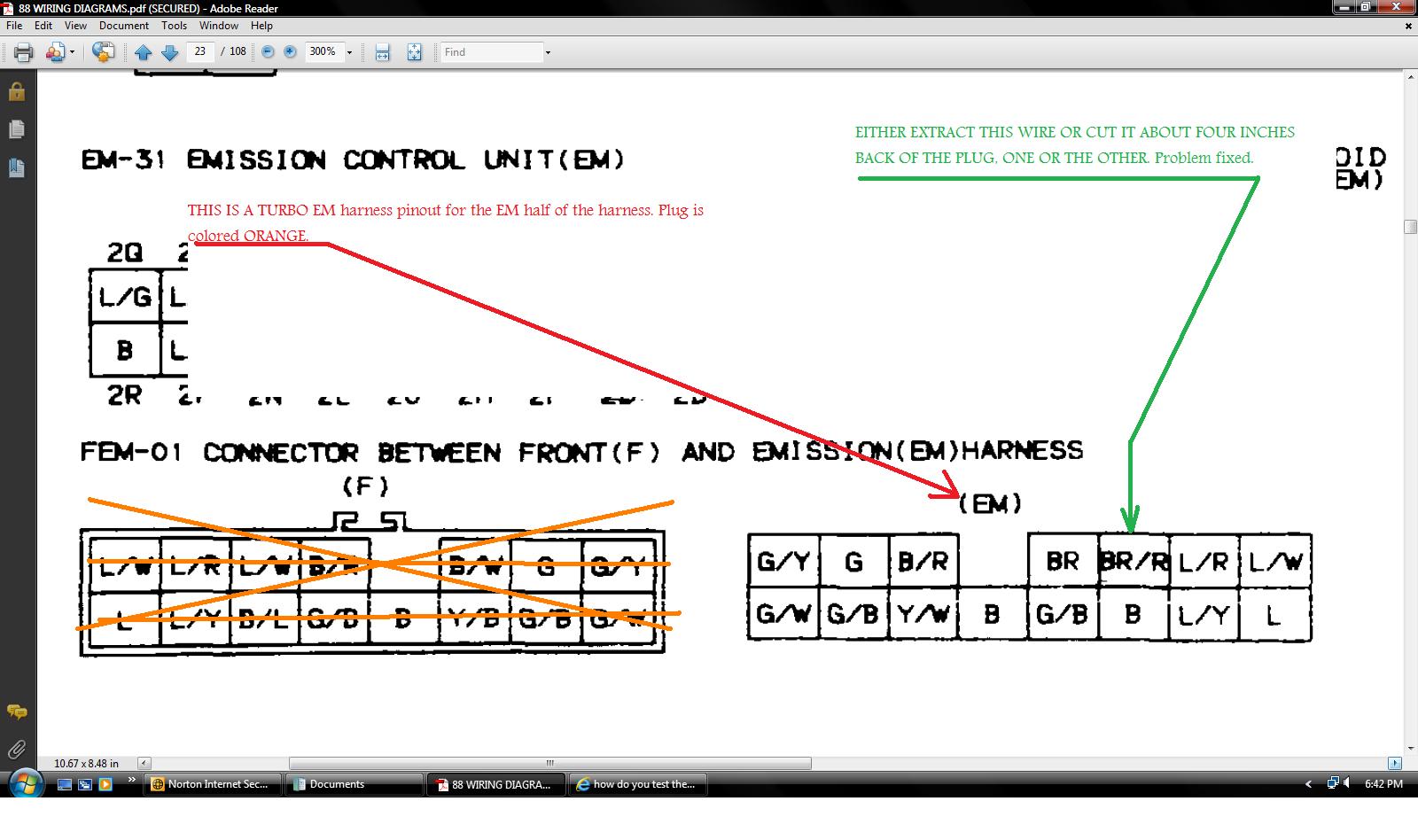Image resolution: width=1418 pixels, height=840 pixels.
Task: Open the Document menu
Action: [124, 26]
